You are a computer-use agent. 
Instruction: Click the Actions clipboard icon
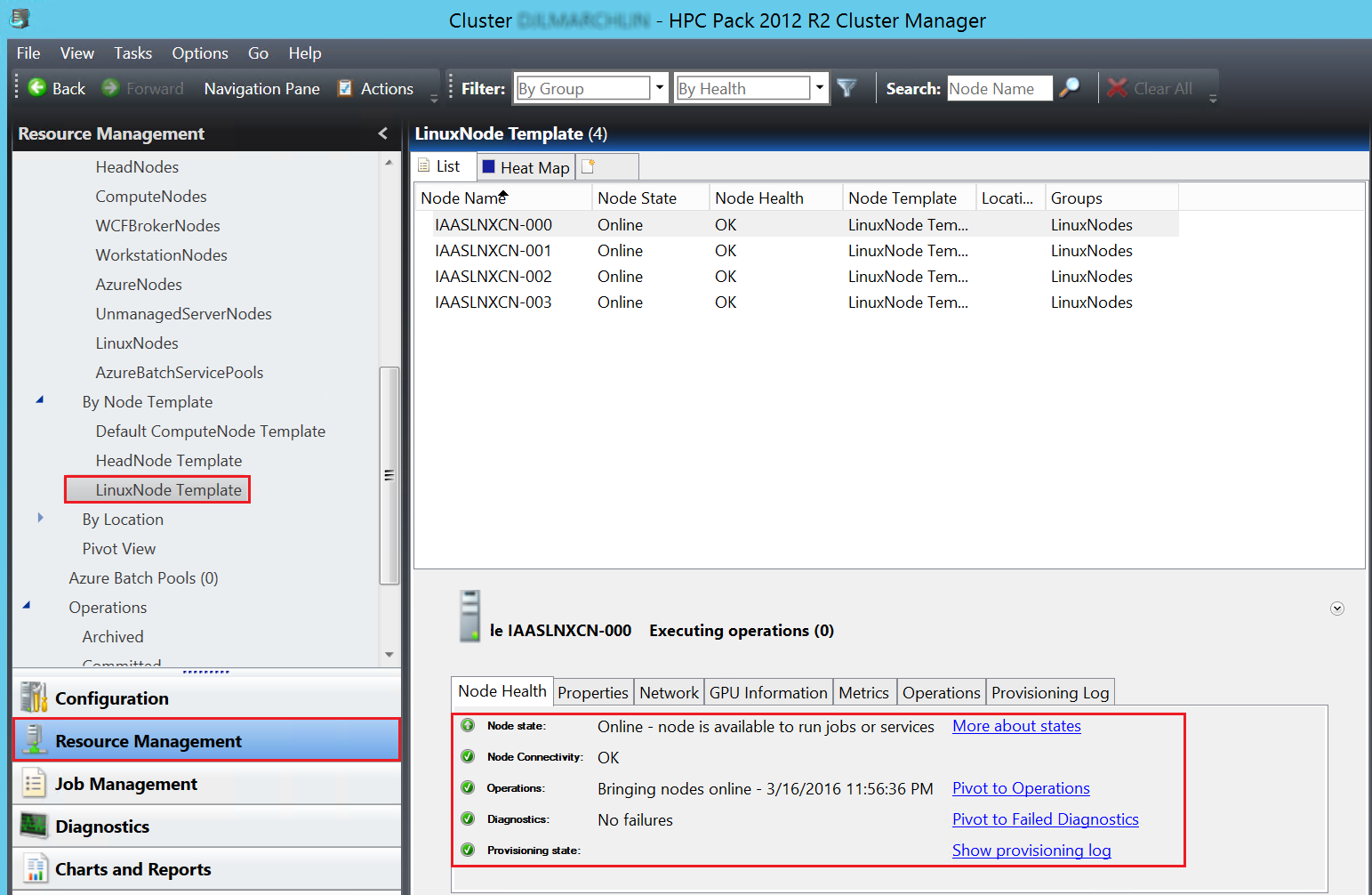click(345, 88)
